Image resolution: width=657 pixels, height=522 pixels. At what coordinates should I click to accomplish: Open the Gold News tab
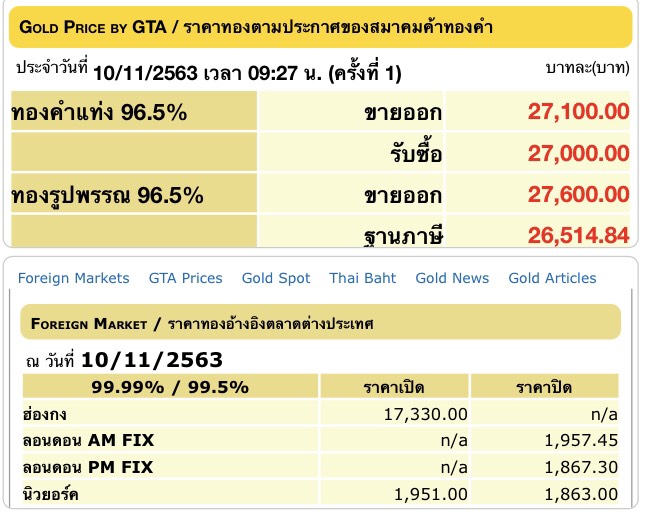[x=452, y=278]
